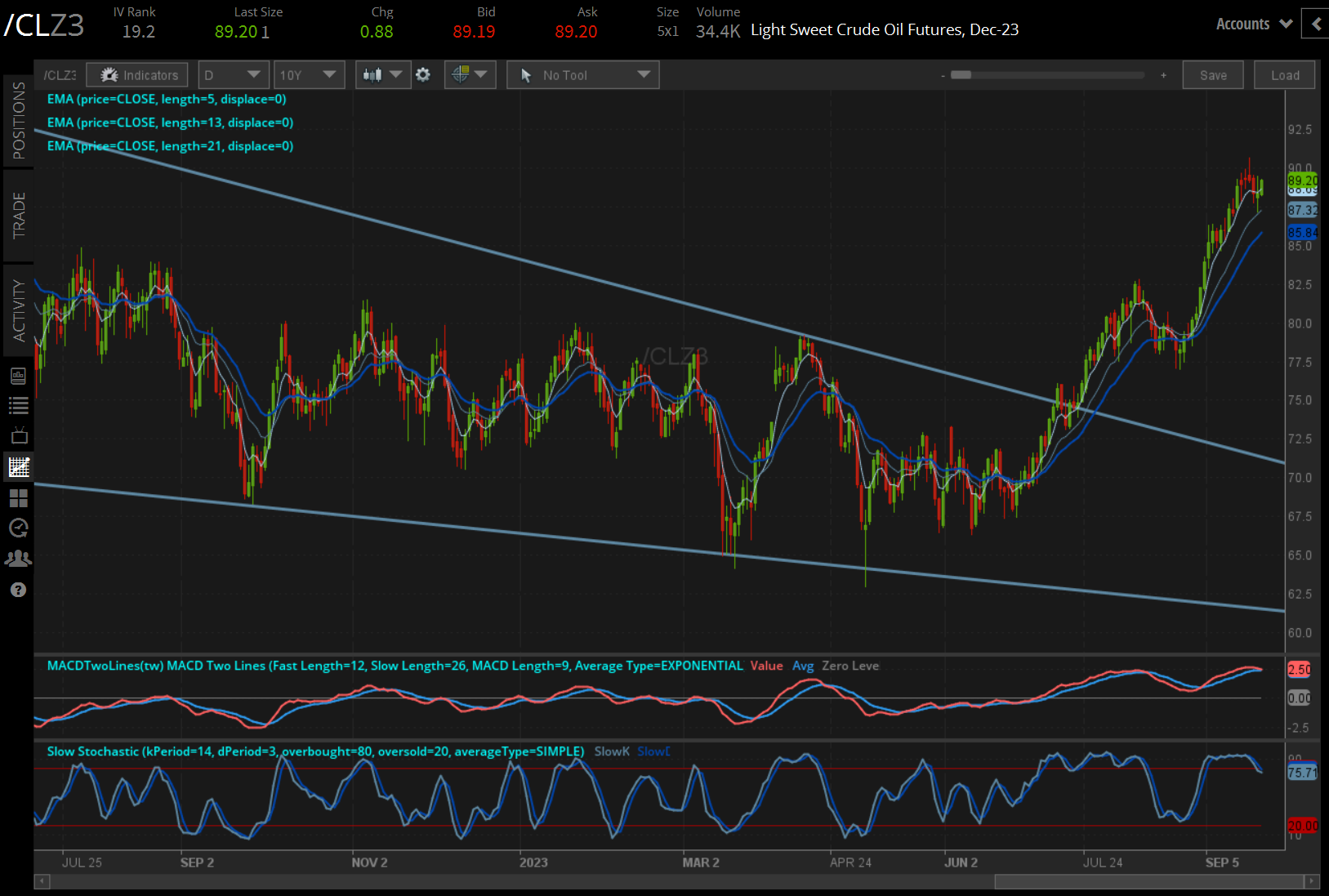Open the D timeframe dropdown
The width and height of the screenshot is (1329, 896).
click(233, 75)
